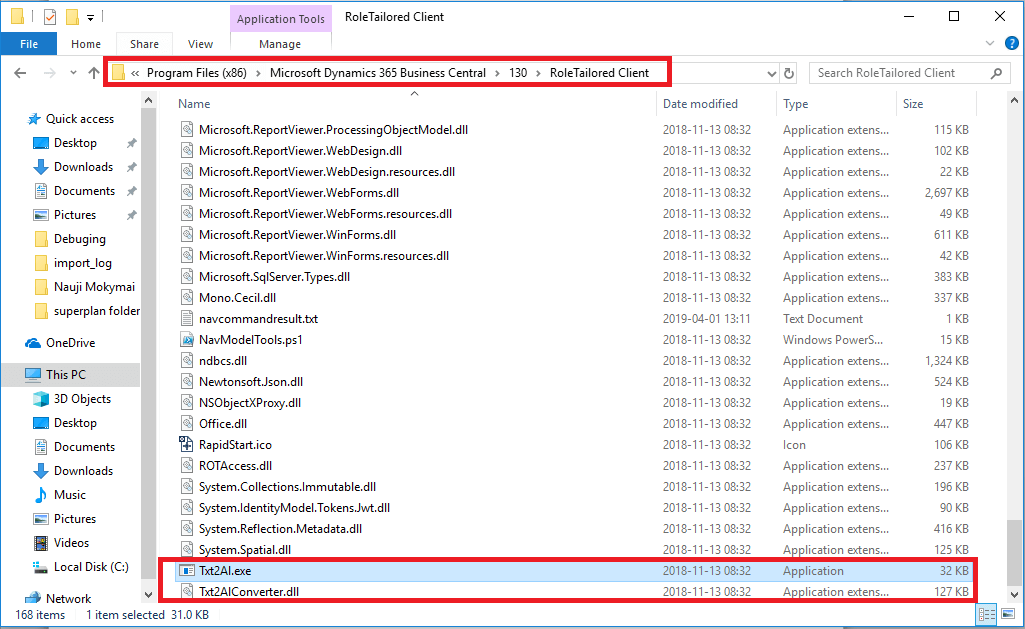1025x629 pixels.
Task: Click the Music note icon
Action: point(41,495)
